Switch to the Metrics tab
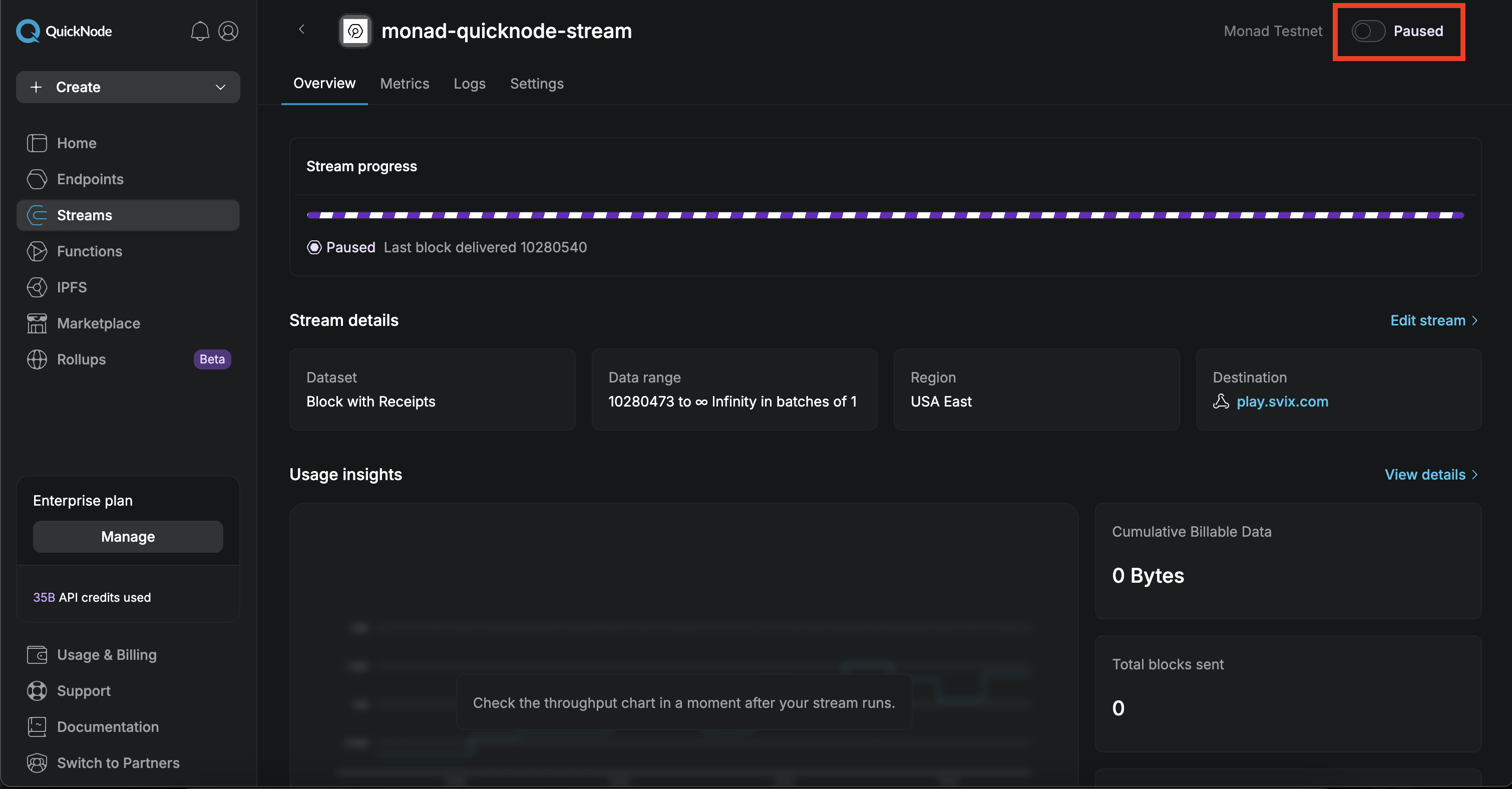This screenshot has height=789, width=1512. point(405,84)
